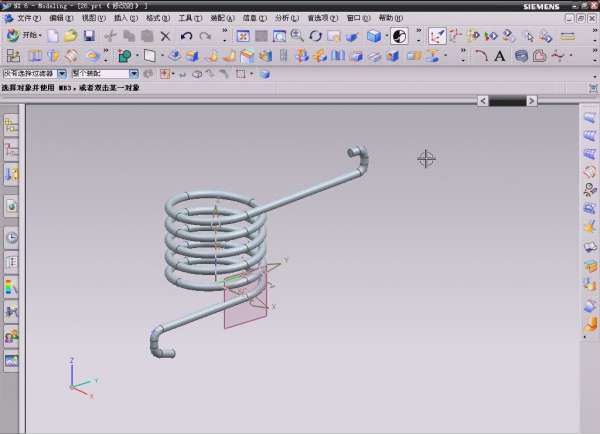The width and height of the screenshot is (600, 434).
Task: Click the Save floppy disk icon
Action: point(89,36)
